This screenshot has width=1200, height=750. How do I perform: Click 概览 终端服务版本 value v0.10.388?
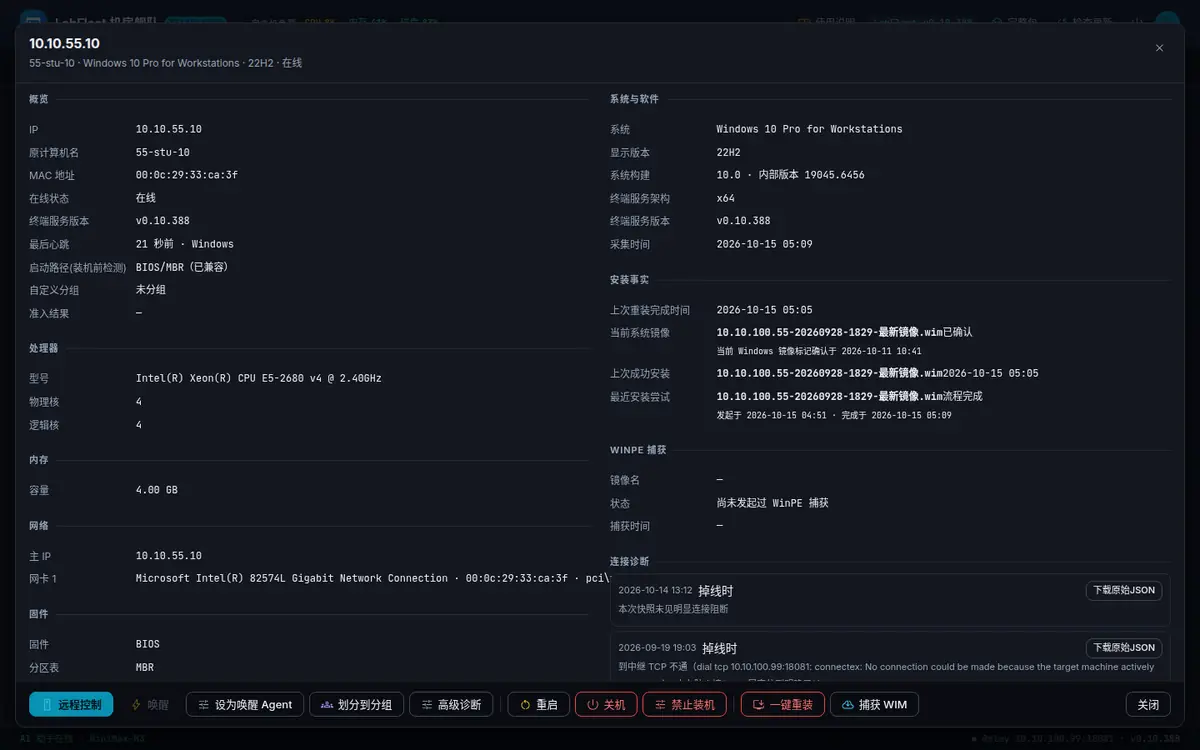click(163, 221)
